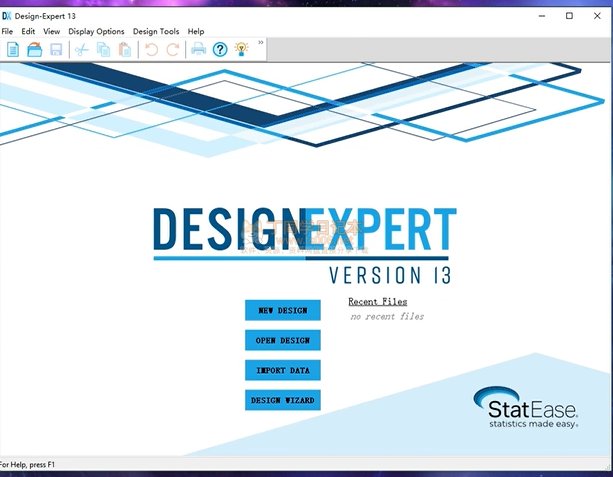Click the New Design file toolbar icon

point(12,49)
